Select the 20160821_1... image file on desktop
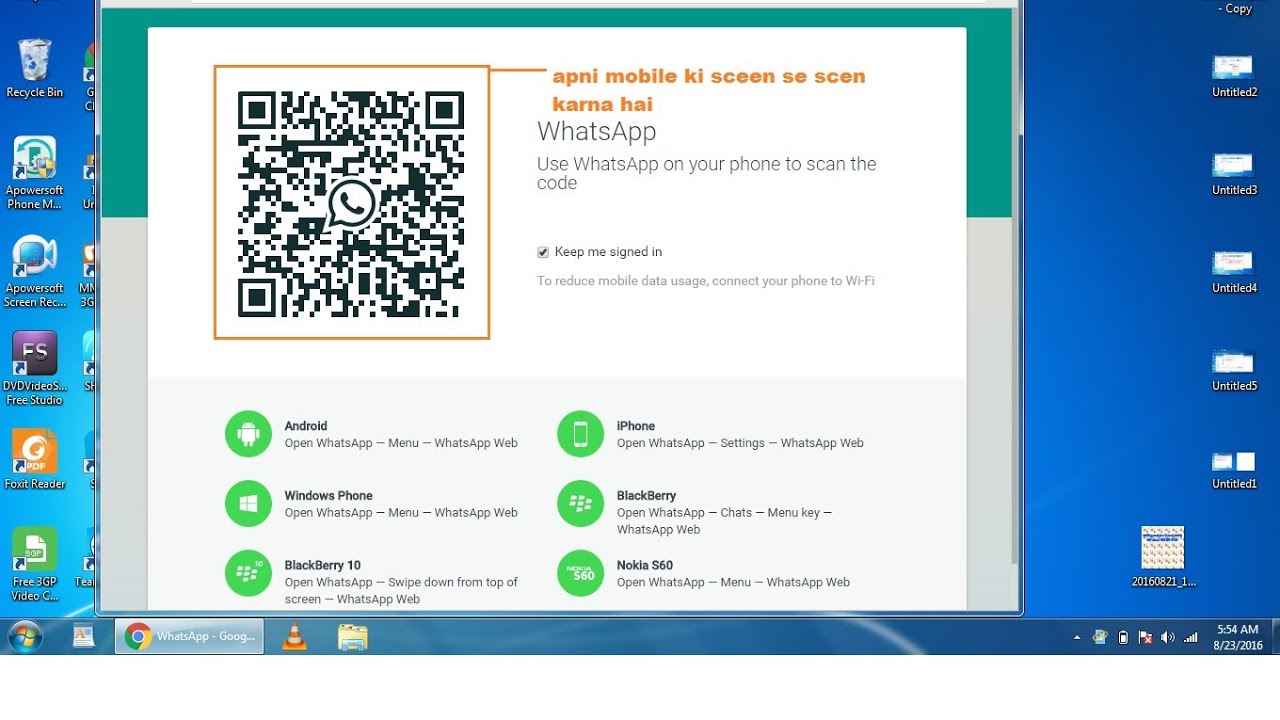This screenshot has height=720, width=1280. pyautogui.click(x=1163, y=557)
